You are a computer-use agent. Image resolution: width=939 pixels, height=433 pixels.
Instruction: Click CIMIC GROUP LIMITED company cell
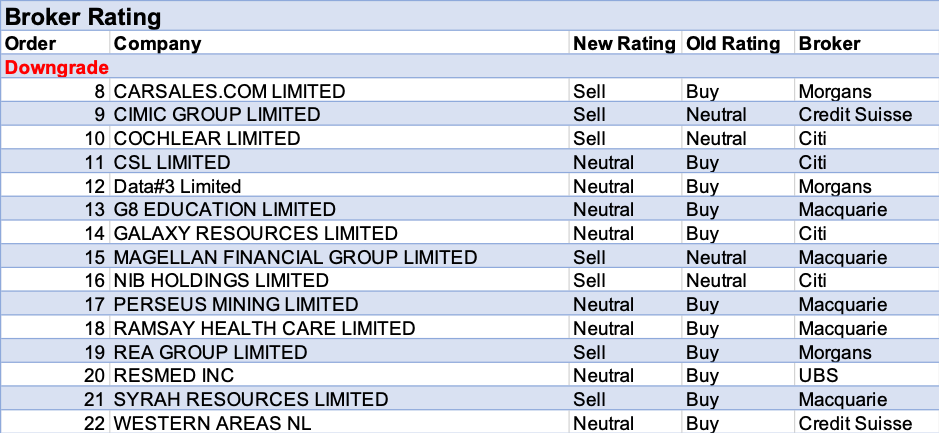(217, 114)
